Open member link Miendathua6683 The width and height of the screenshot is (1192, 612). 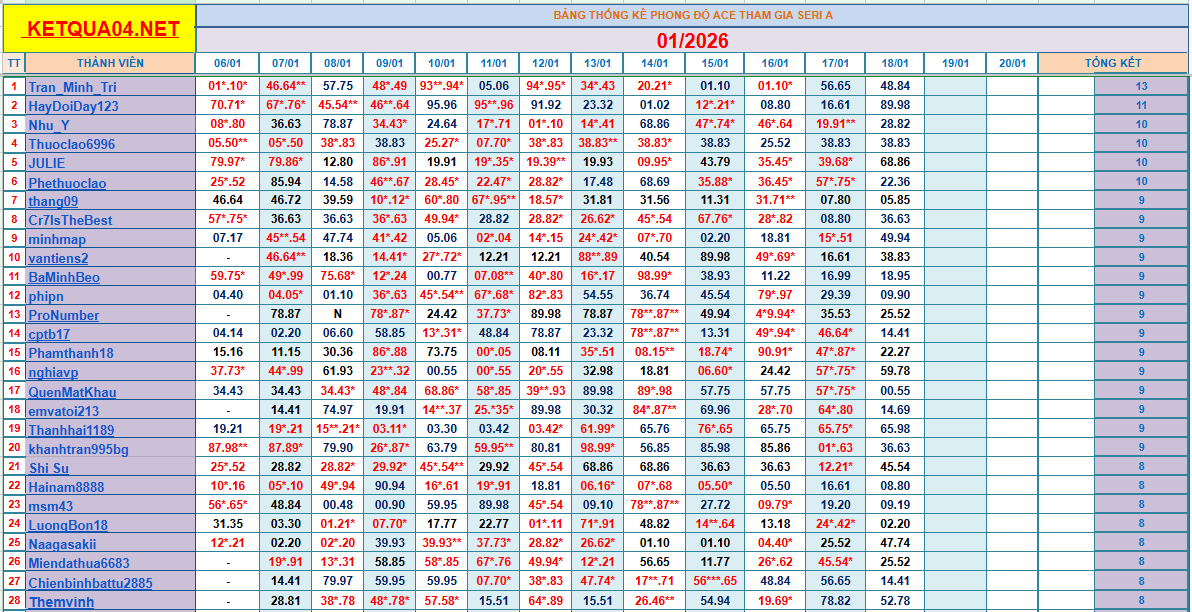click(79, 563)
